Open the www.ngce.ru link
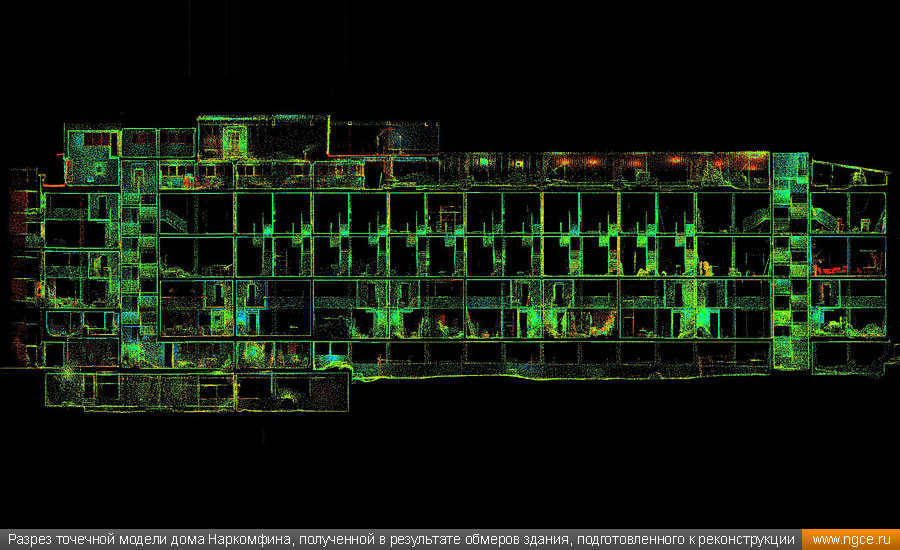 (x=851, y=540)
